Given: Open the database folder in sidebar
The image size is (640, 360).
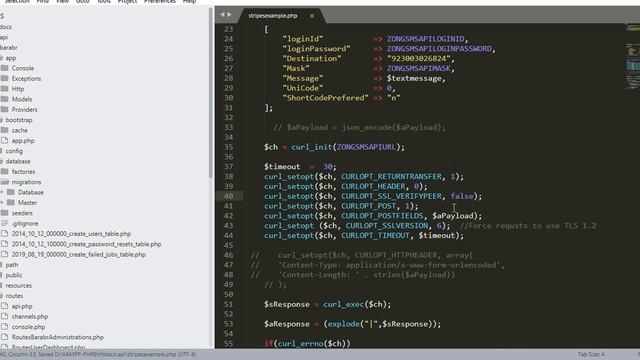Looking at the screenshot, I should 18,161.
